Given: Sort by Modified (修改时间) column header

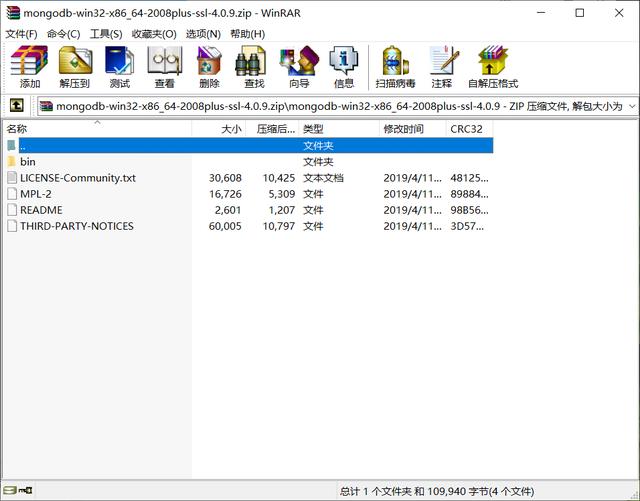Looking at the screenshot, I should coord(412,129).
